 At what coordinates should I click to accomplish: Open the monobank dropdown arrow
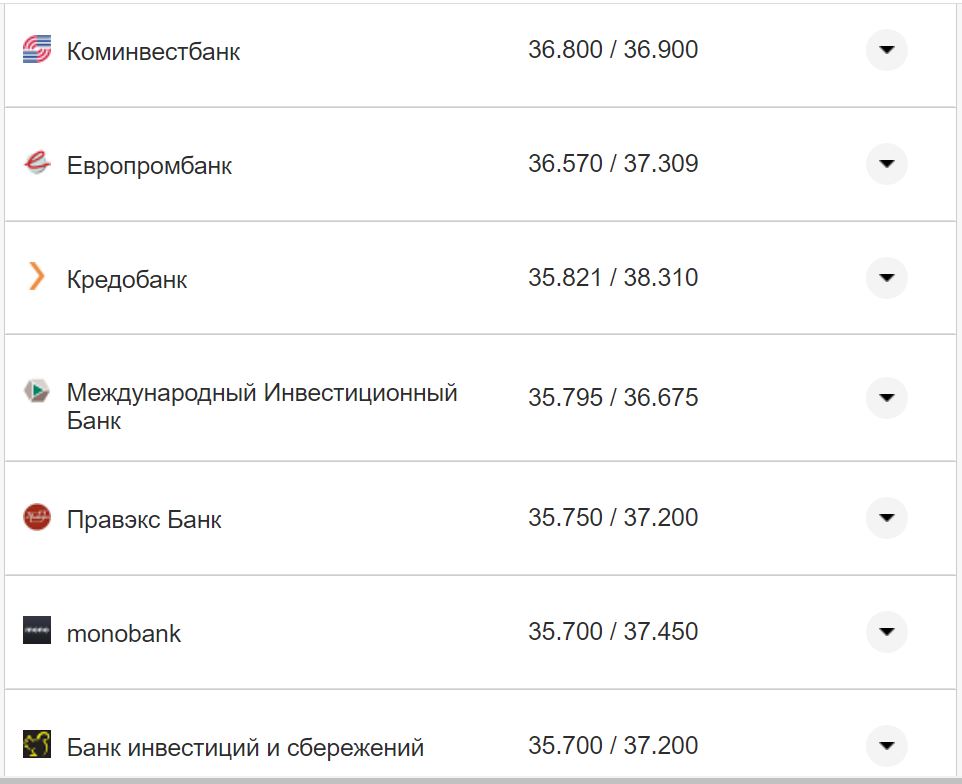(886, 632)
